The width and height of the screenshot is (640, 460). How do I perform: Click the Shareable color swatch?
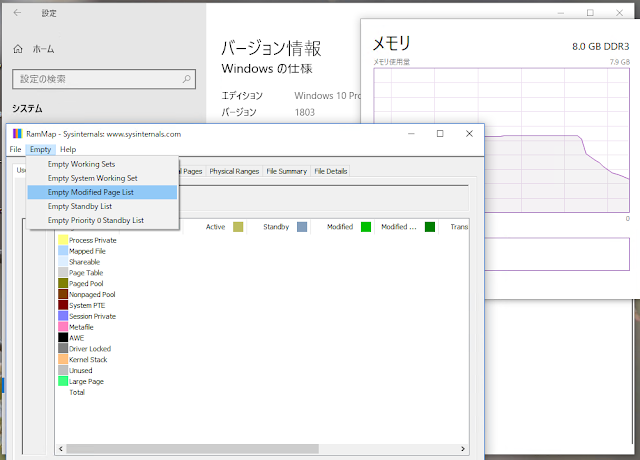click(63, 262)
